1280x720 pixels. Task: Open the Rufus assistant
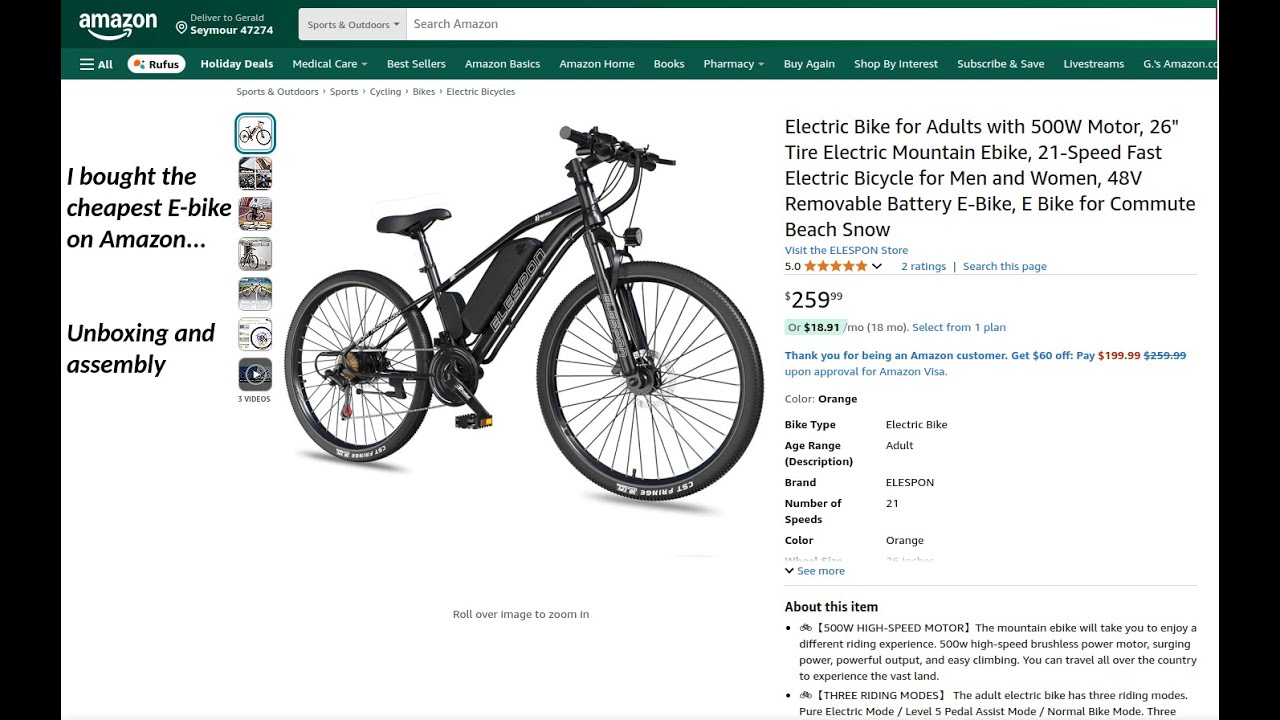[x=156, y=64]
